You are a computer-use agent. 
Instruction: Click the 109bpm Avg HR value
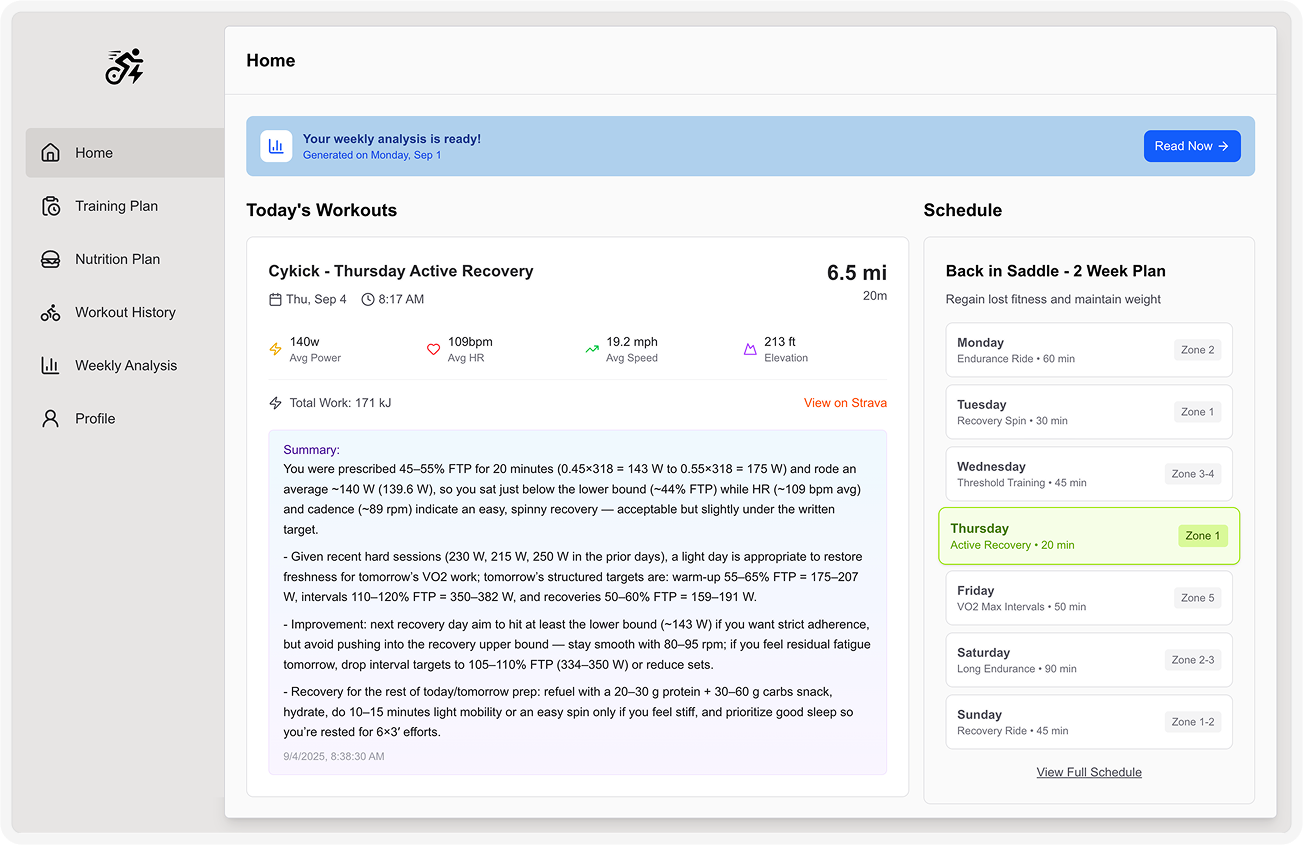click(470, 342)
